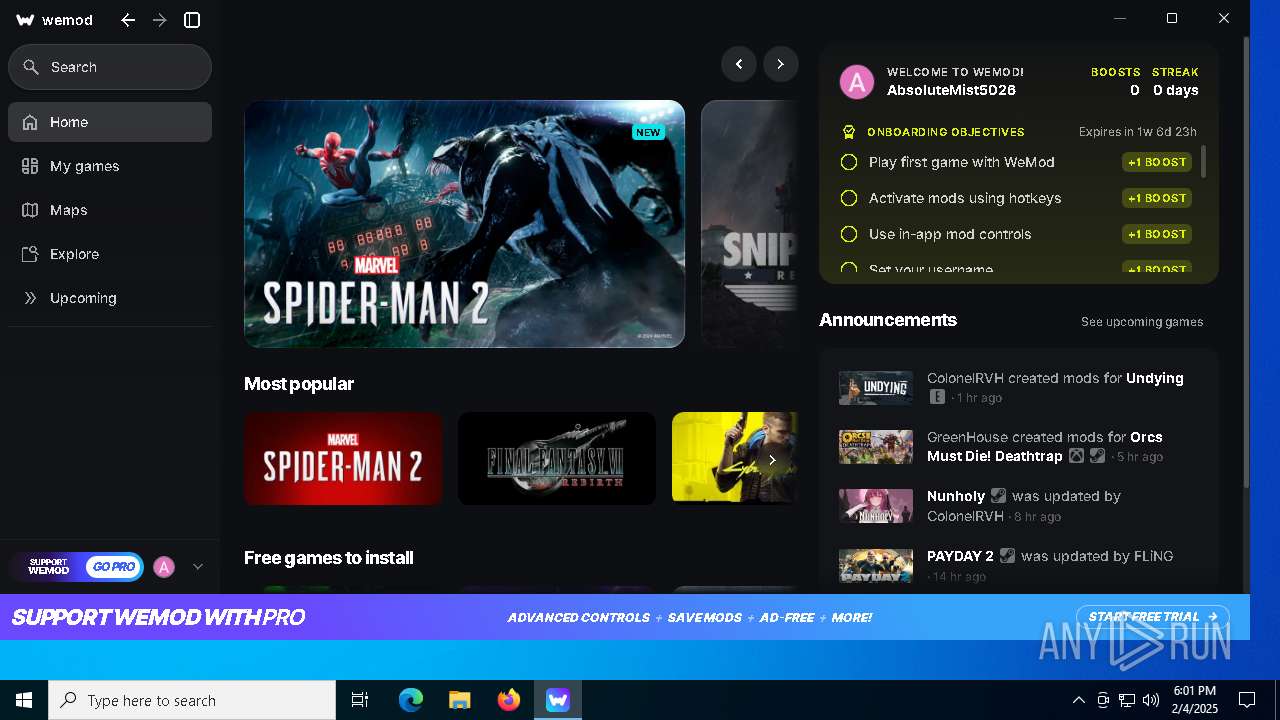Viewport: 1280px width, 720px height.
Task: Click the Steam icon beside PAYDAY 2
Action: (x=1007, y=556)
